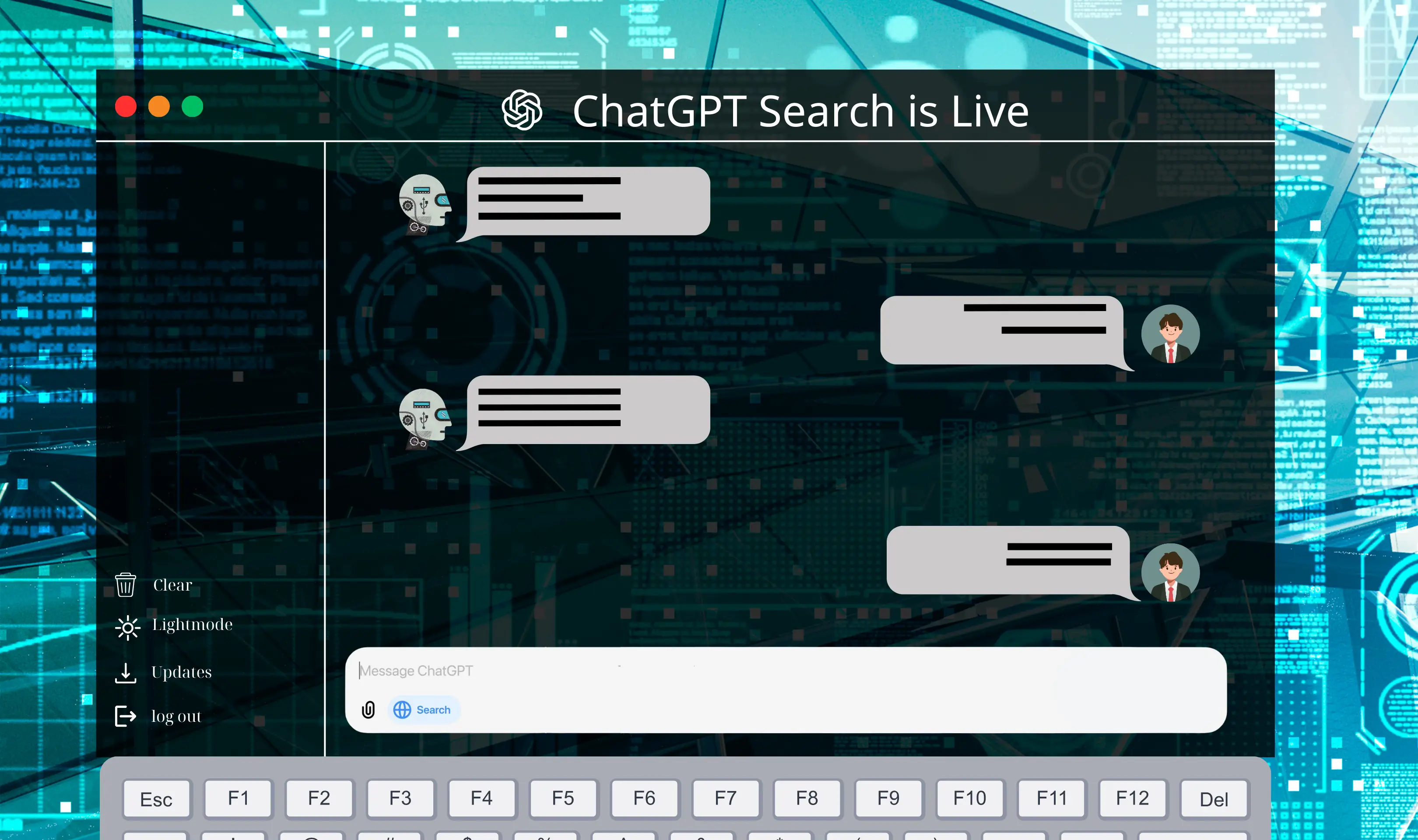
Task: Select the trash icon next to Clear
Action: coord(125,585)
